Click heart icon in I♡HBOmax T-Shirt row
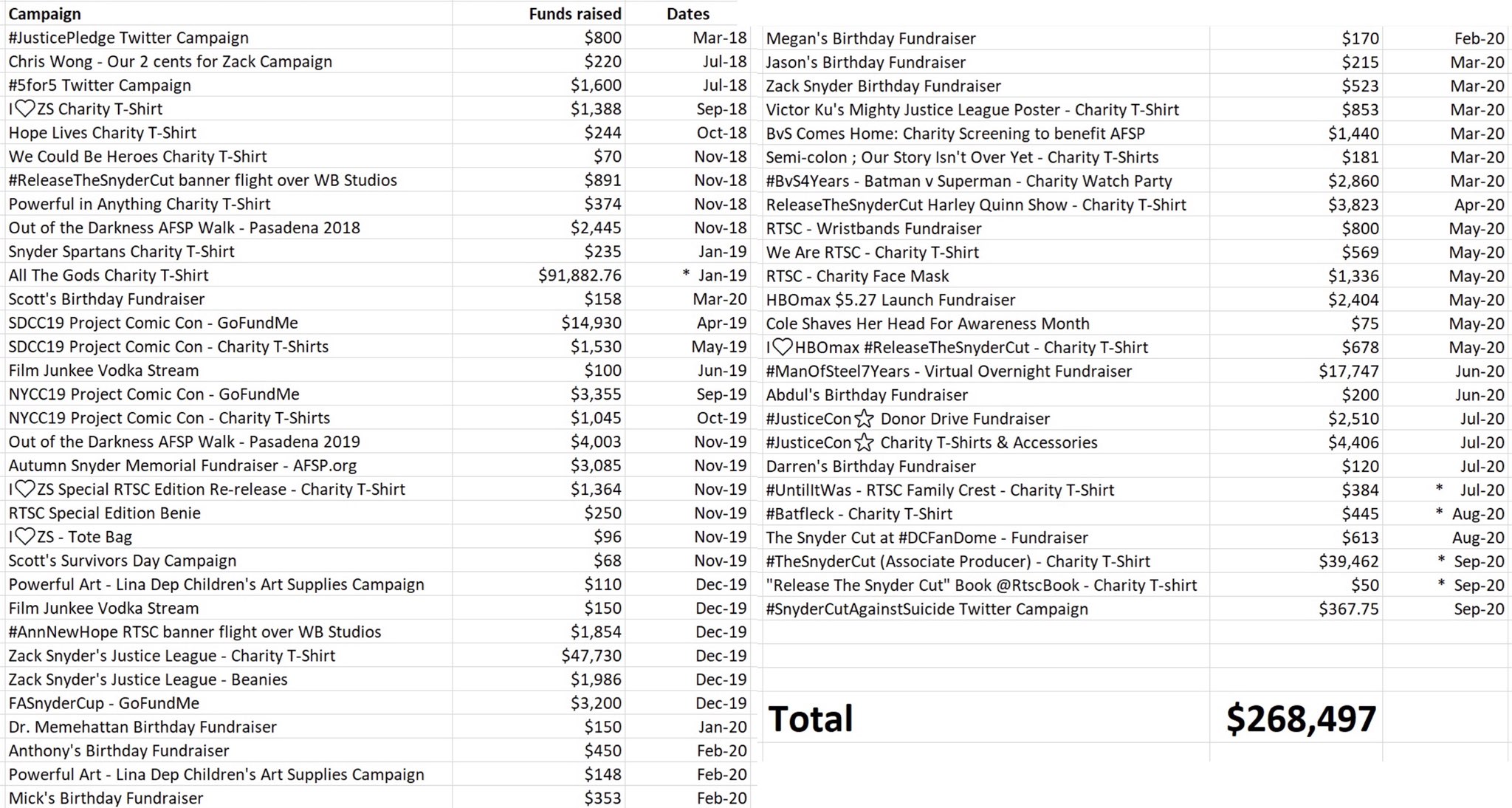Viewport: 1512px width, 808px height. 783,347
